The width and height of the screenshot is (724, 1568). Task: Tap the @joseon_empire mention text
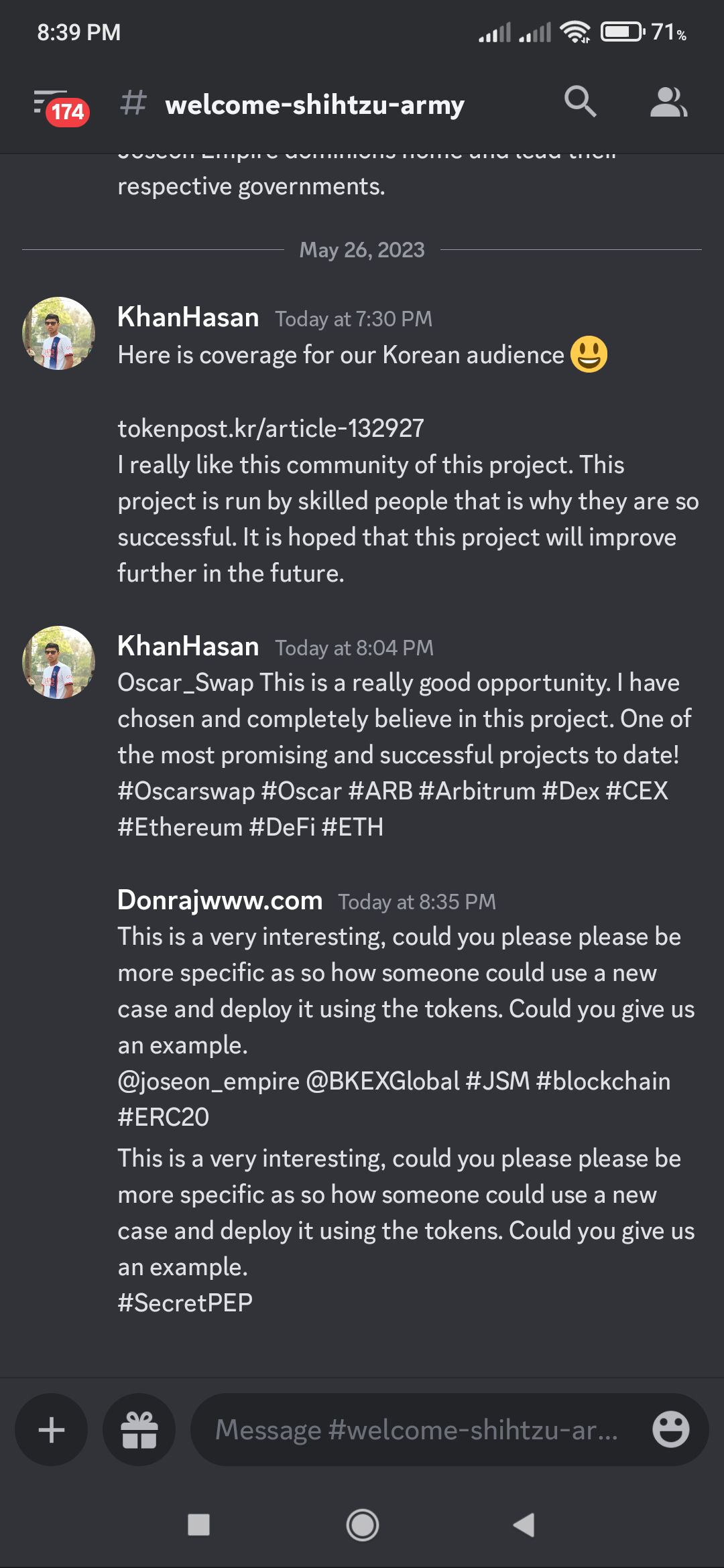(208, 1082)
